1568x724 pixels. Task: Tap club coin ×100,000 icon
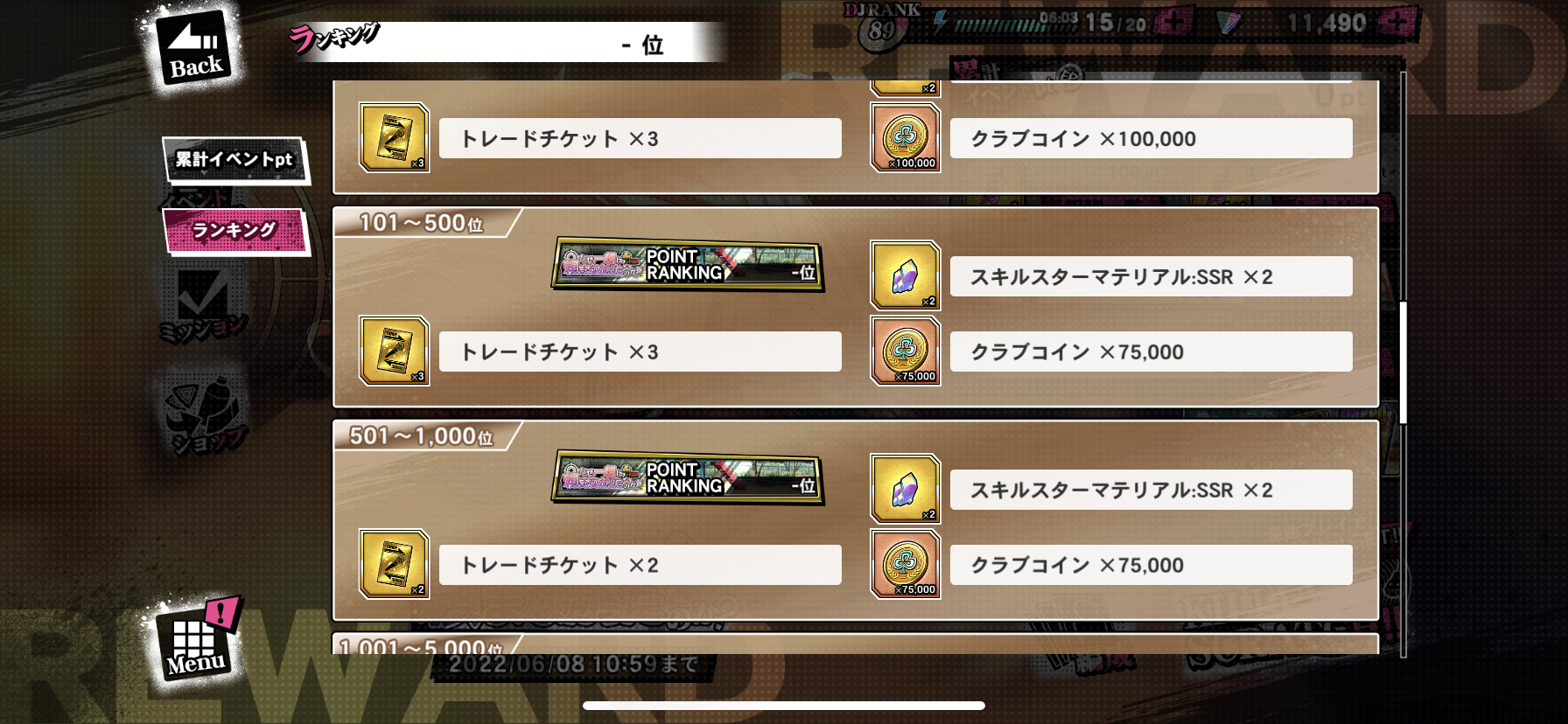906,137
